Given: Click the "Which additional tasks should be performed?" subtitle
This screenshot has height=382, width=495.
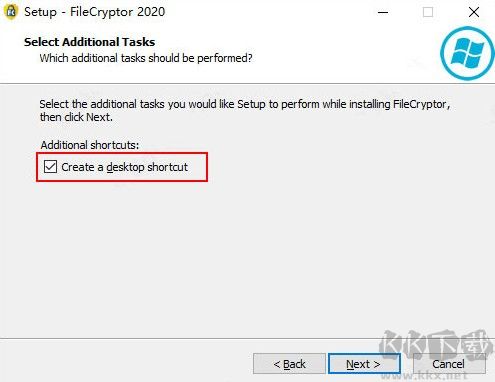Looking at the screenshot, I should tap(146, 58).
